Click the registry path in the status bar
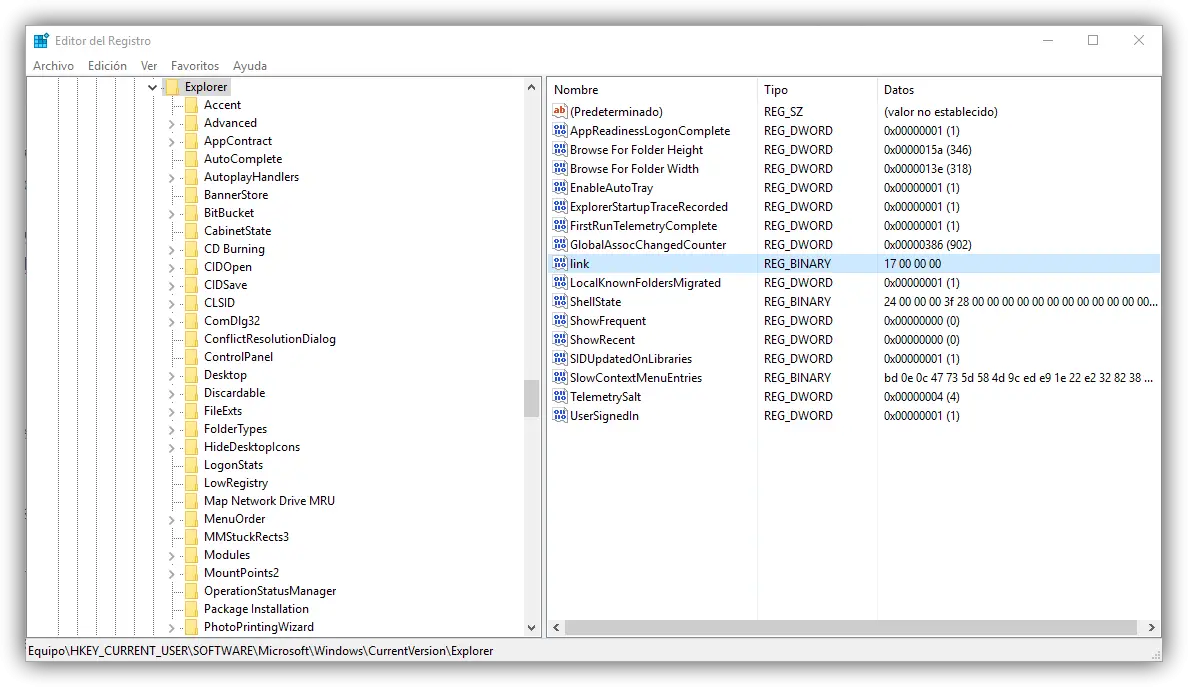This screenshot has height=687, width=1188. 261,651
